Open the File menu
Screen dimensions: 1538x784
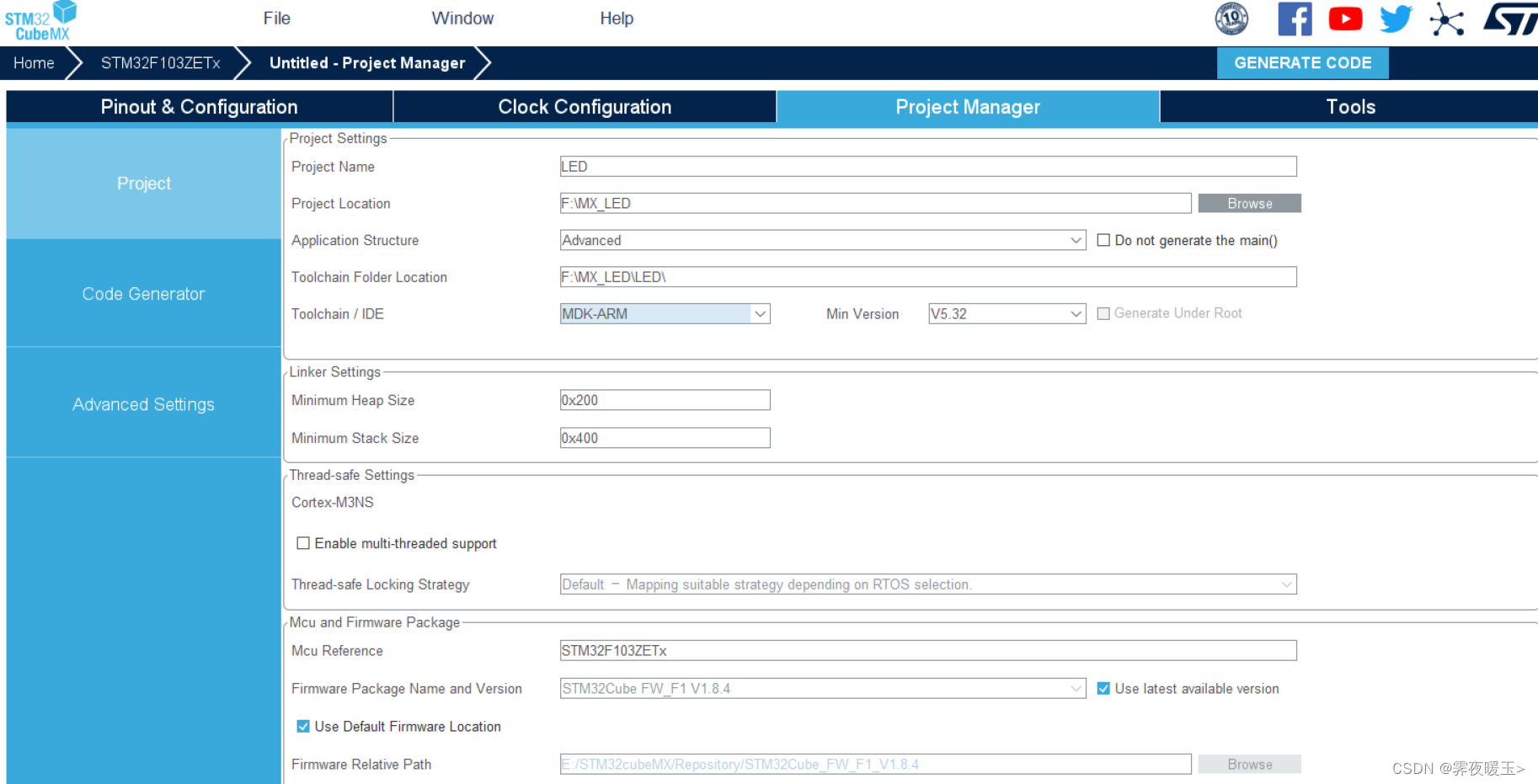(276, 19)
